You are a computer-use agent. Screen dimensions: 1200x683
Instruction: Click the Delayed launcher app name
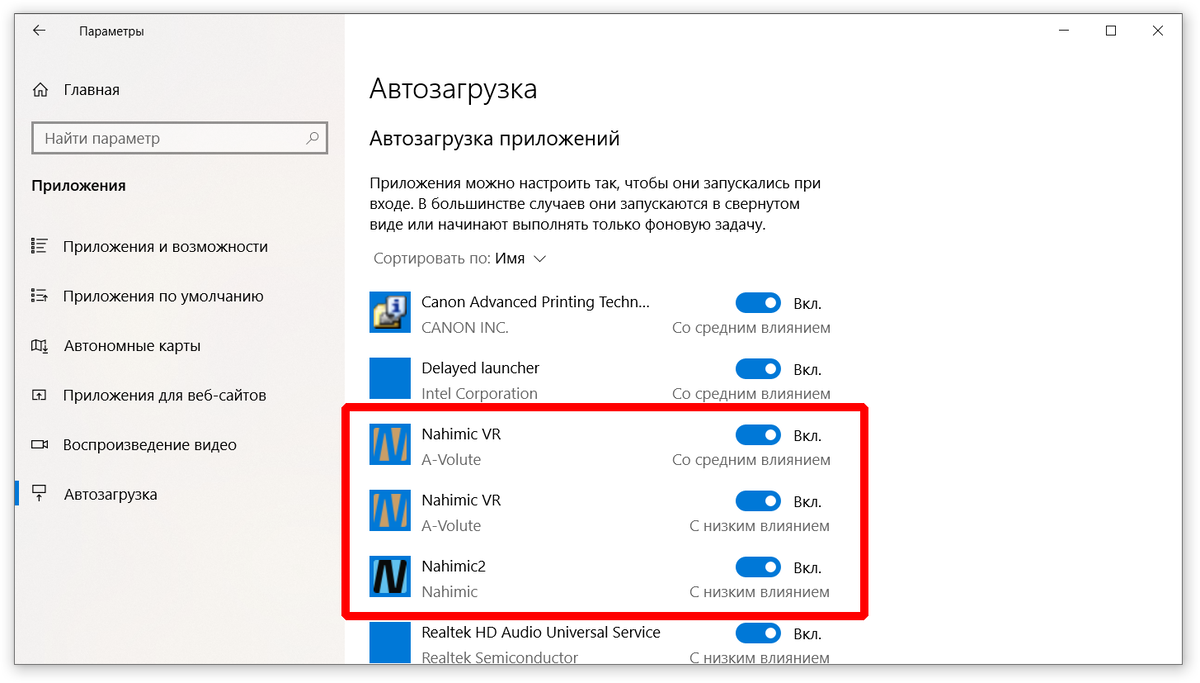[481, 368]
